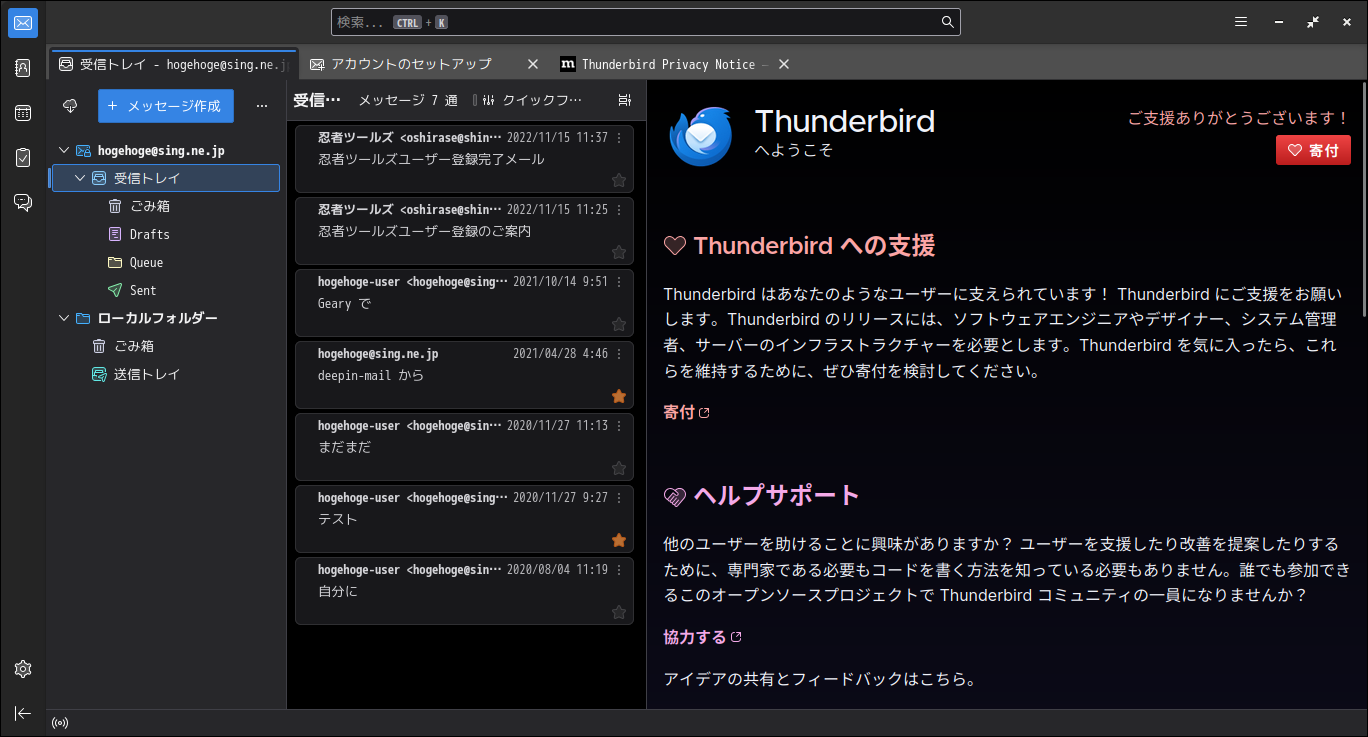The image size is (1368, 737).
Task: Follow the 協力する link
Action: 703,637
